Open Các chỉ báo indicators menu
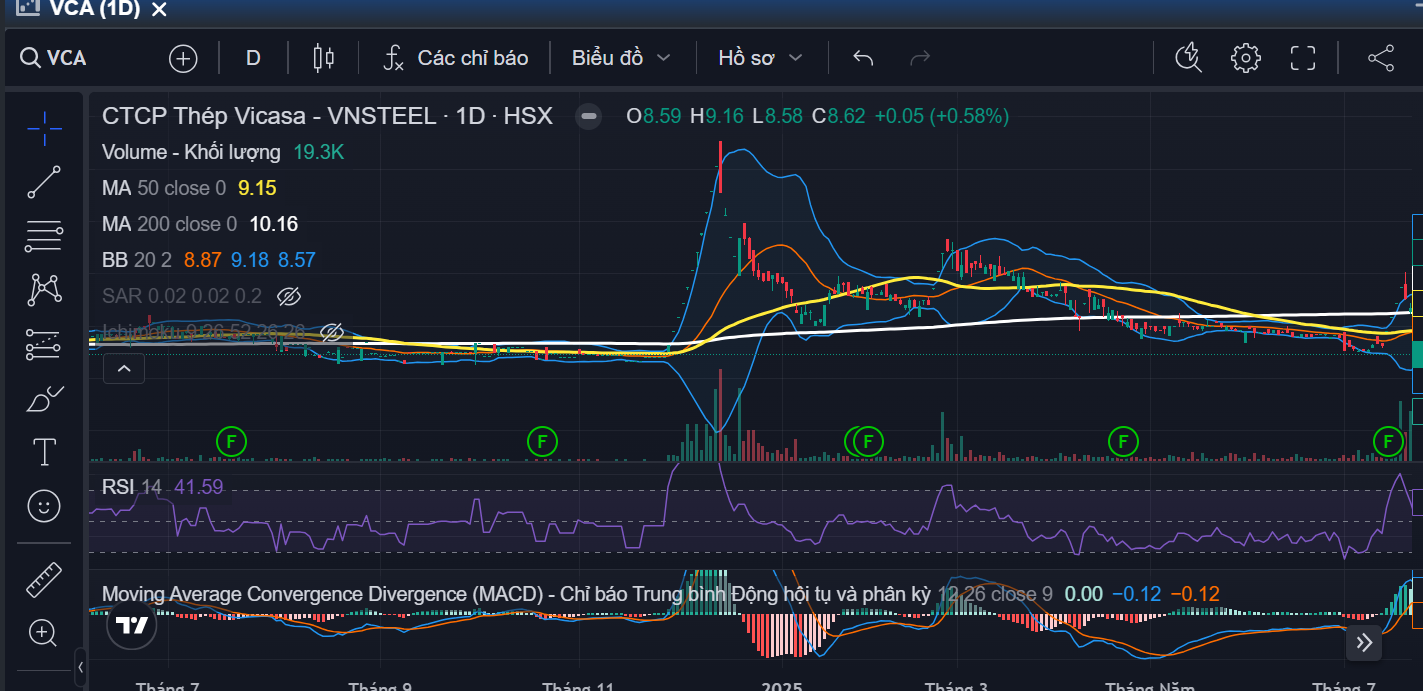This screenshot has height=691, width=1423. tap(456, 58)
